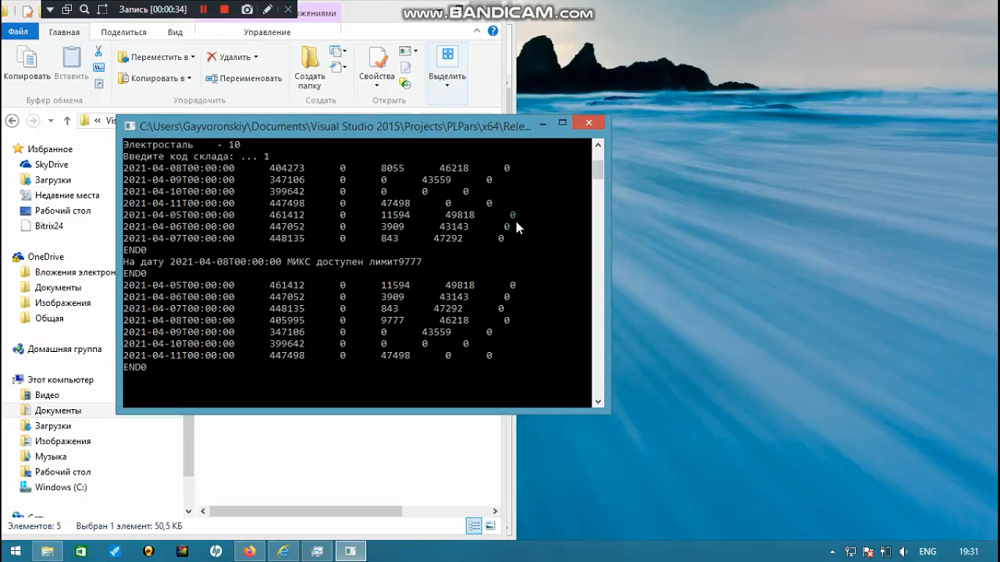Select OneDrive in navigation pane
The image size is (1000, 562).
pyautogui.click(x=45, y=256)
